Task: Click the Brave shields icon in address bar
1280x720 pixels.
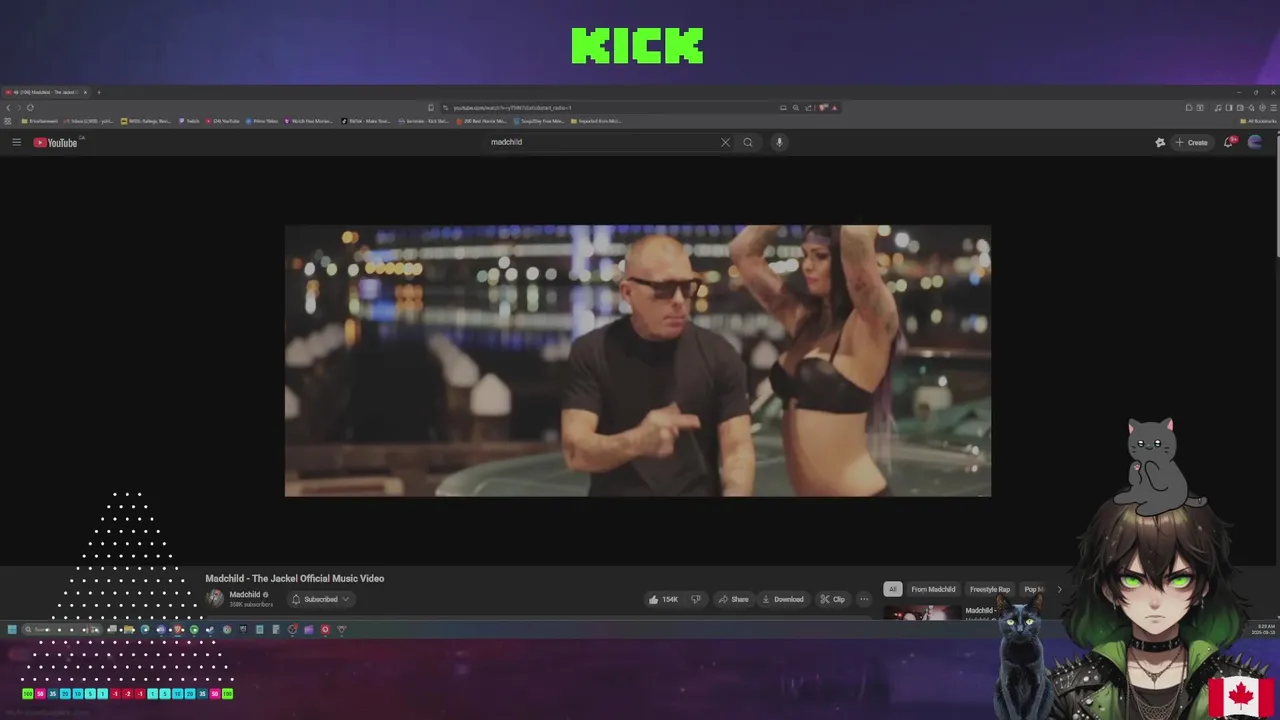Action: [x=822, y=107]
